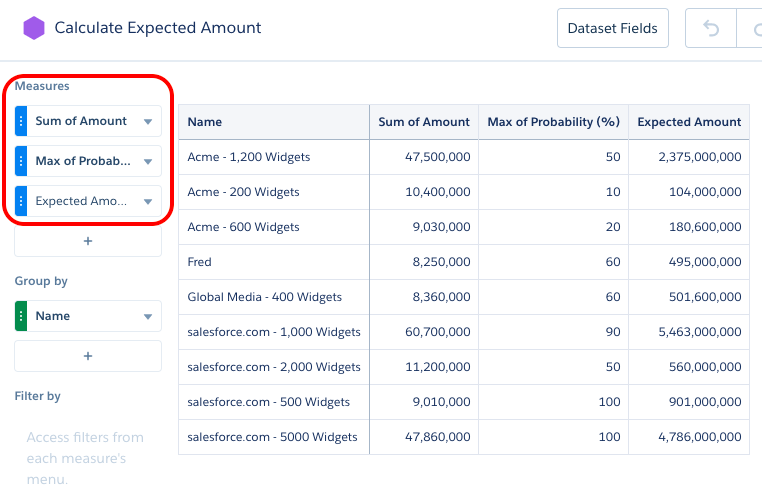Click the Measures section label
Viewport: 762px width, 496px height.
[42, 86]
